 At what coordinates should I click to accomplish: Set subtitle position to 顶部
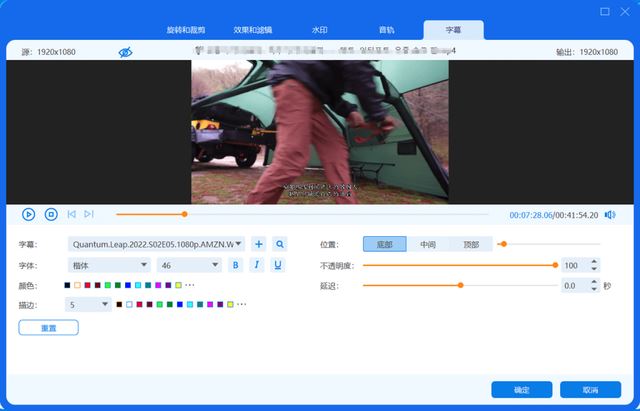(471, 244)
